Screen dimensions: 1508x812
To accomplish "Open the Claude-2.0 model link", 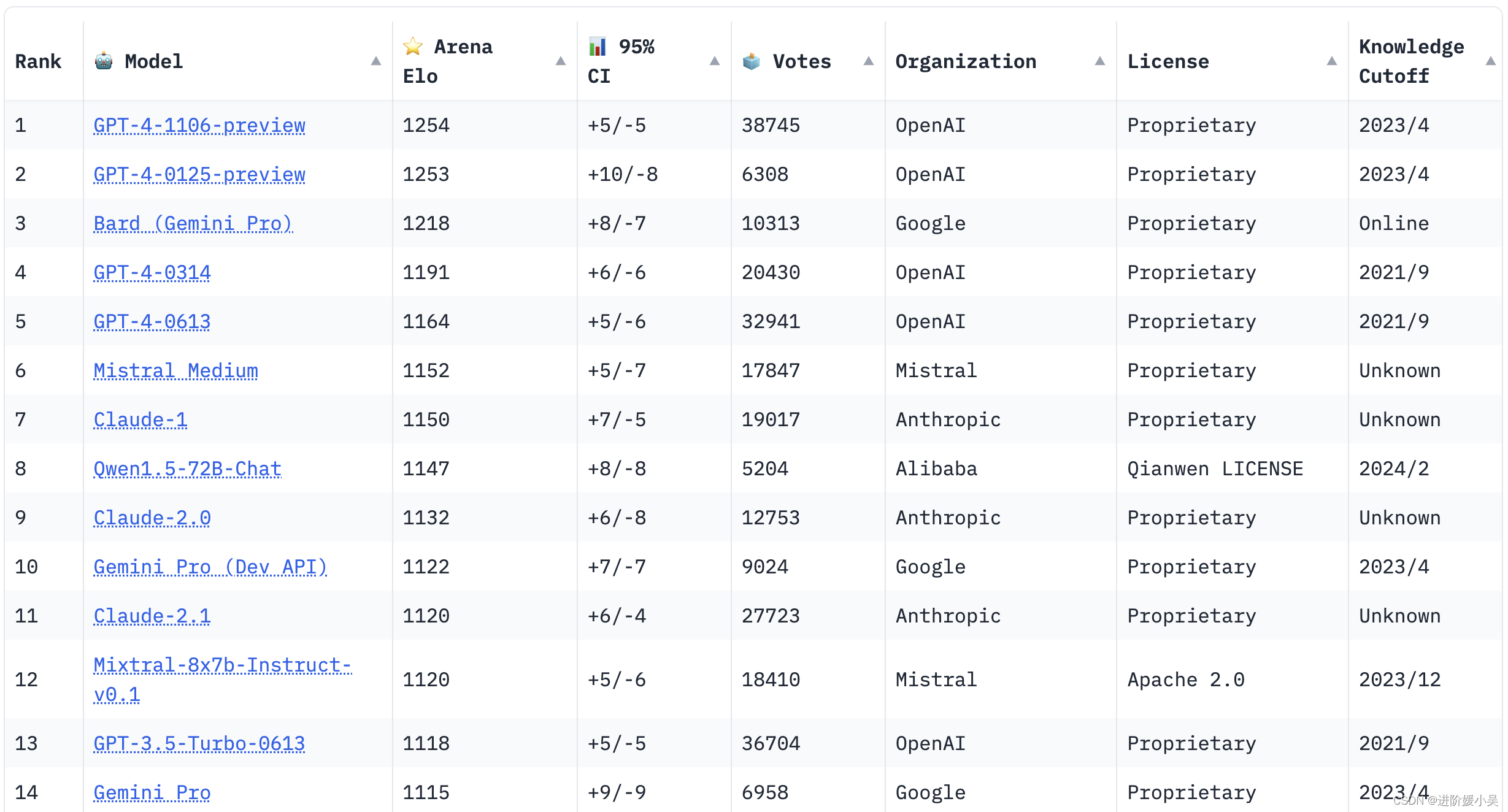I will click(x=152, y=518).
